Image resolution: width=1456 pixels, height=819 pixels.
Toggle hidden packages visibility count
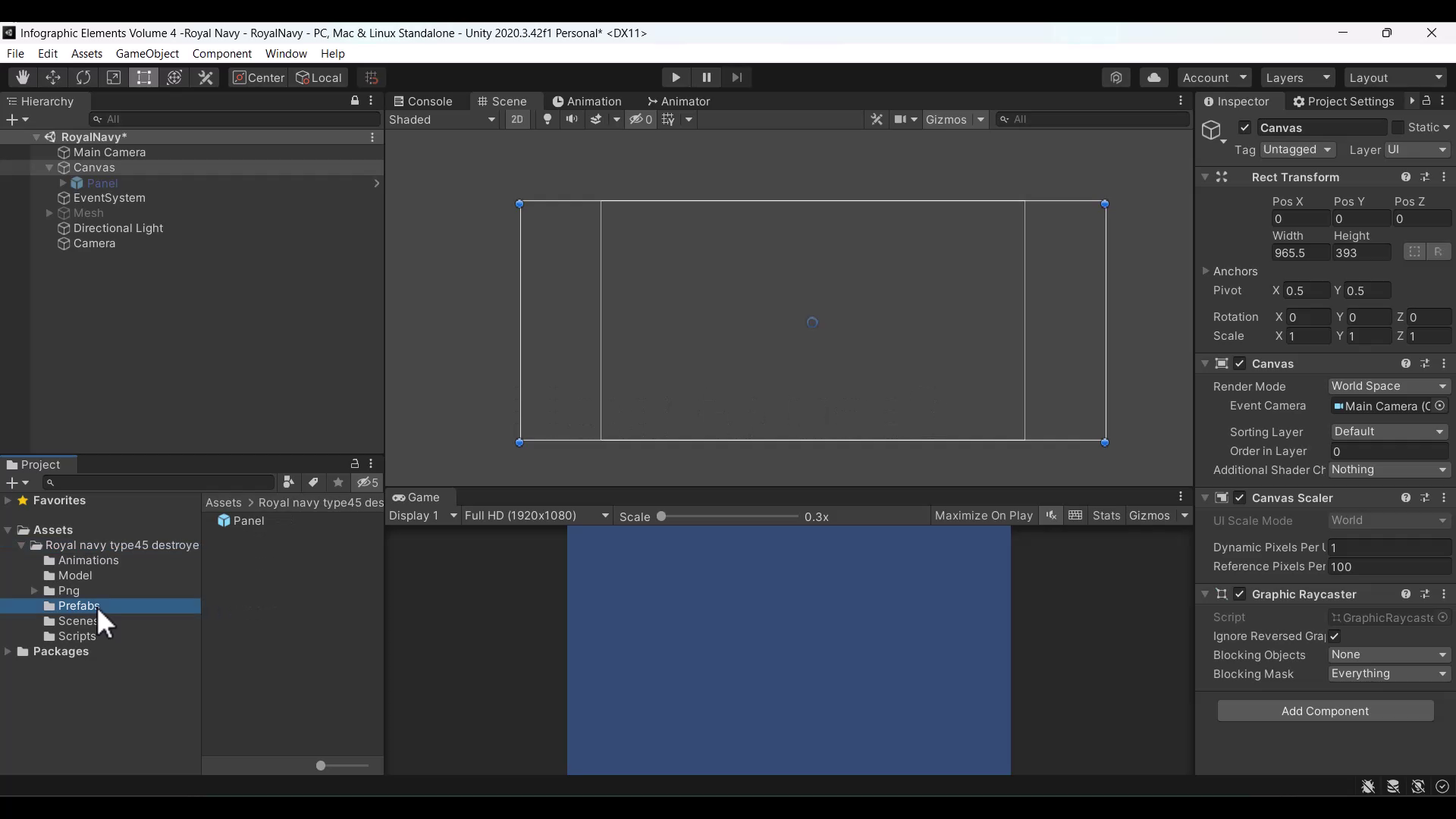tap(369, 482)
